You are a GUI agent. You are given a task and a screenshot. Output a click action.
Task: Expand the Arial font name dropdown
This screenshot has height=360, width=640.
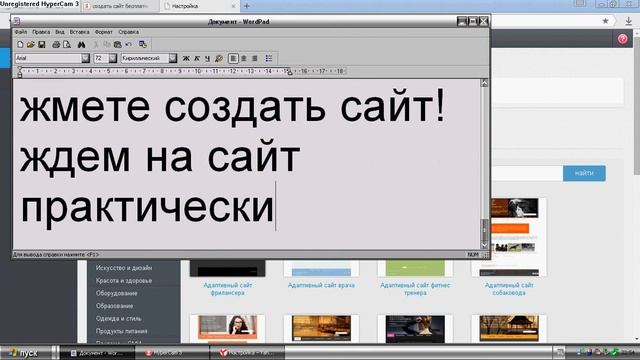pos(85,58)
